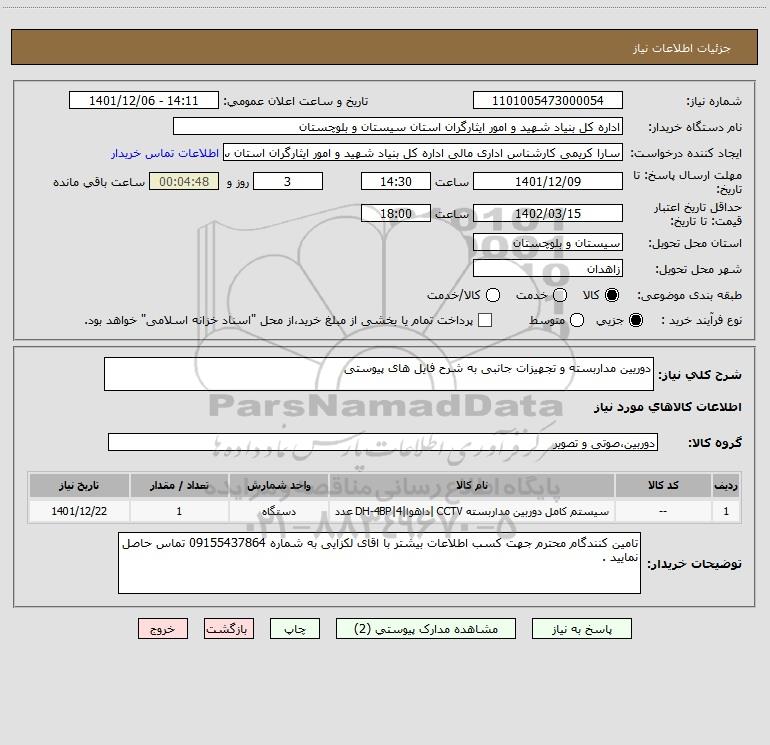Click the دستگاه unit cell
This screenshot has height=745, width=770.
coord(278,511)
